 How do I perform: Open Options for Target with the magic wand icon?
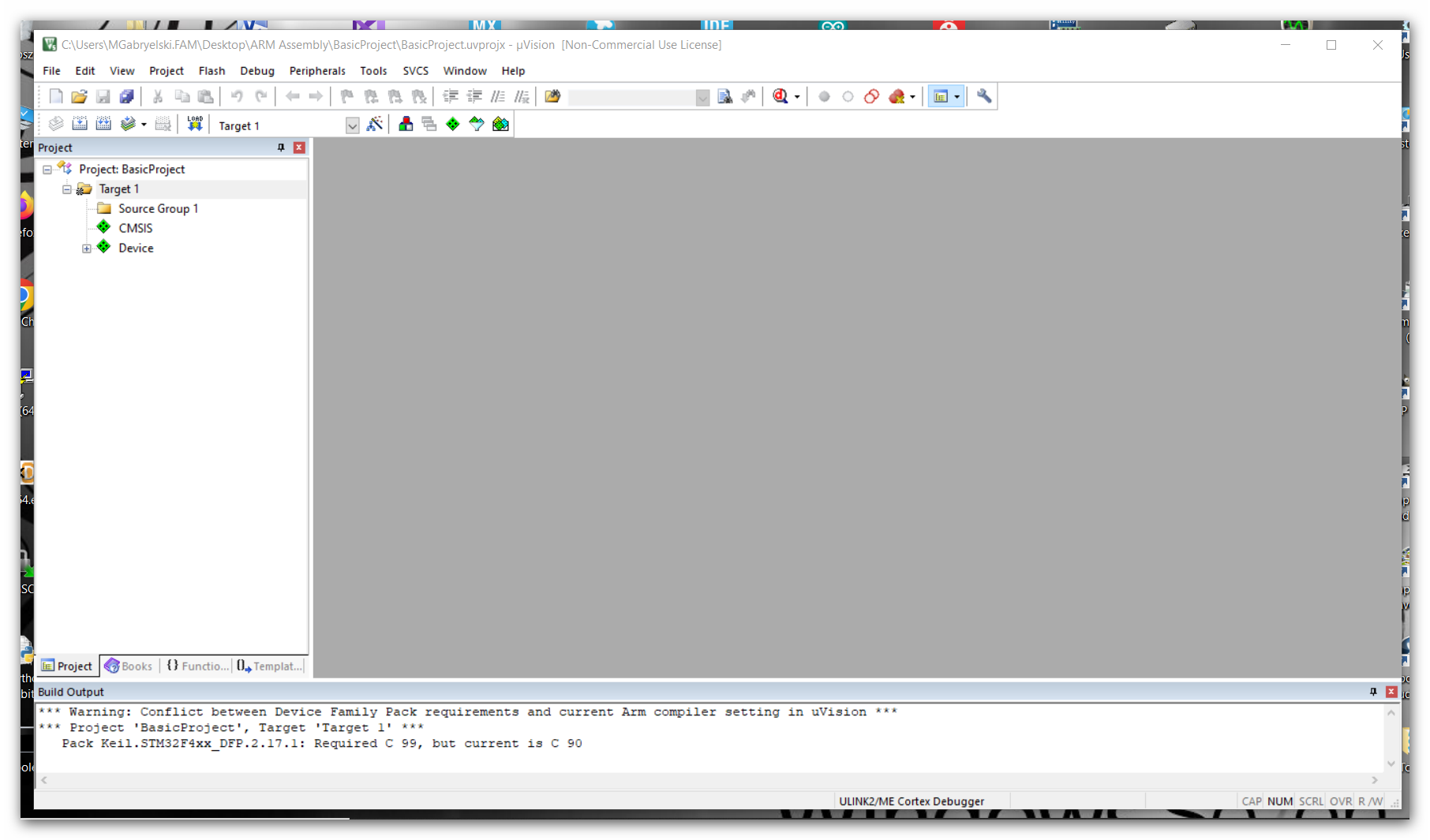[x=375, y=124]
